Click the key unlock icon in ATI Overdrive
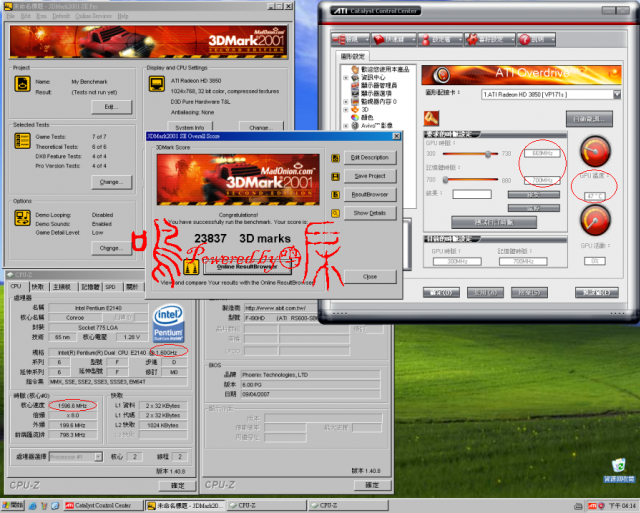 pos(431,118)
